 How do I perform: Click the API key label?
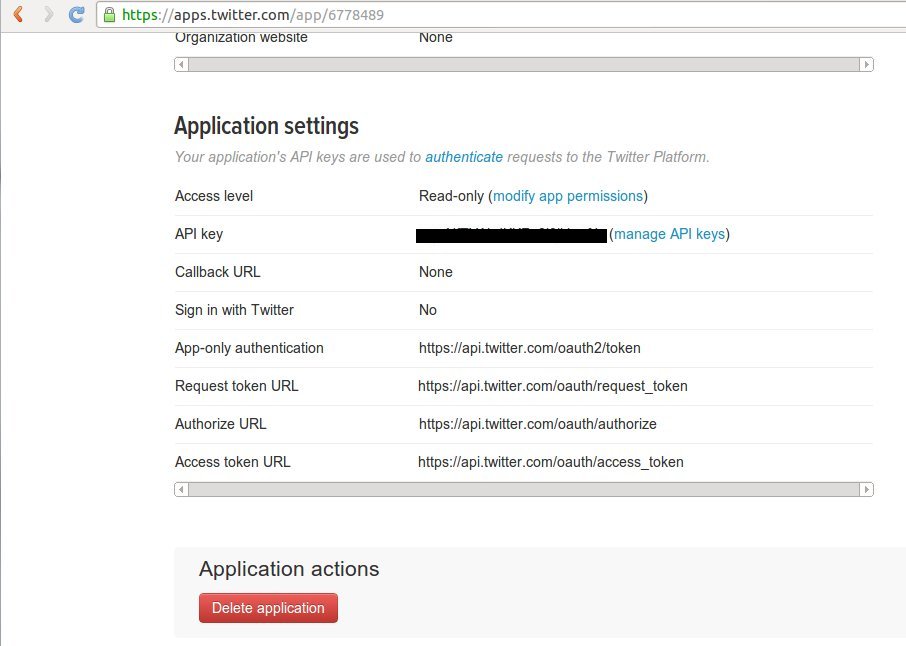click(x=199, y=234)
